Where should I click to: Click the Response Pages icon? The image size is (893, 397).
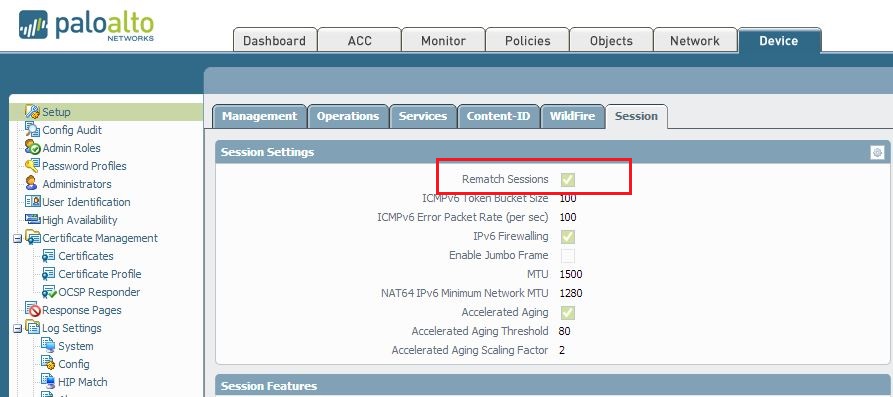coord(32,310)
